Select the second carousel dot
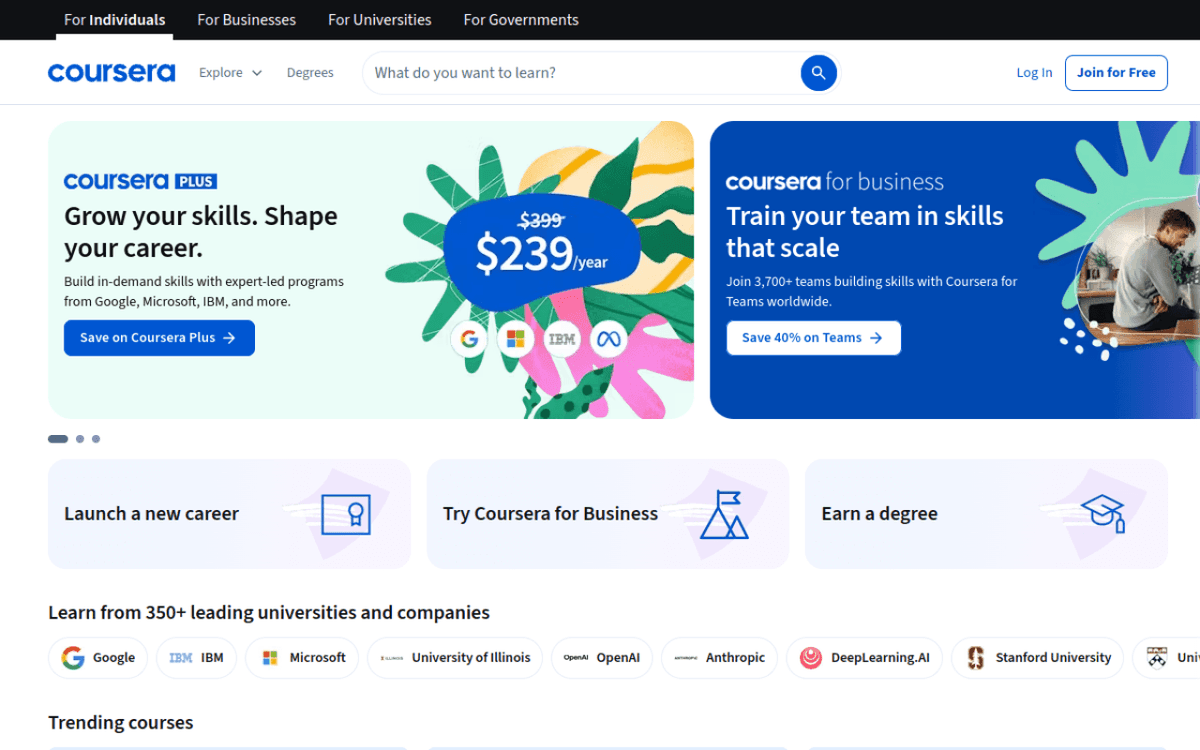 coord(78,438)
